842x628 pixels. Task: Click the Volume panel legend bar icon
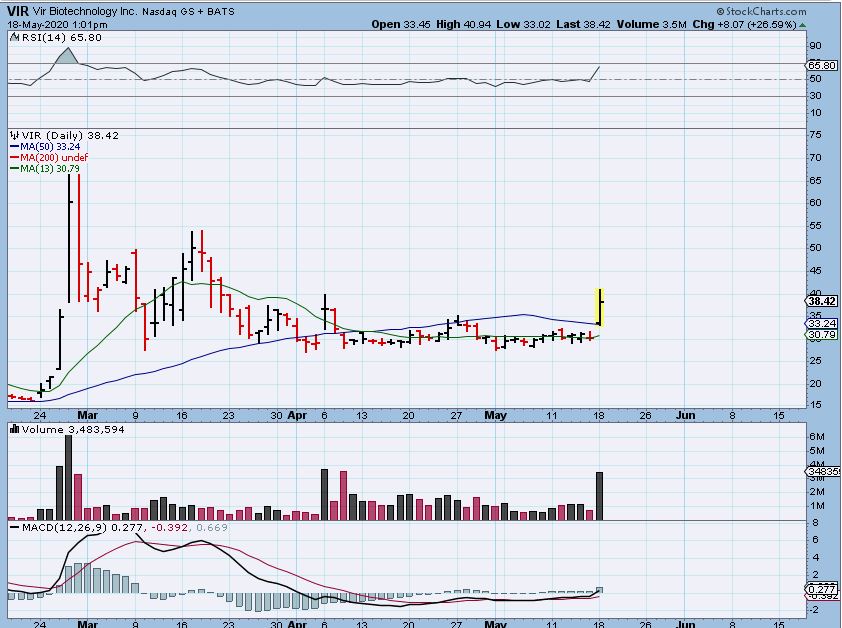15,429
